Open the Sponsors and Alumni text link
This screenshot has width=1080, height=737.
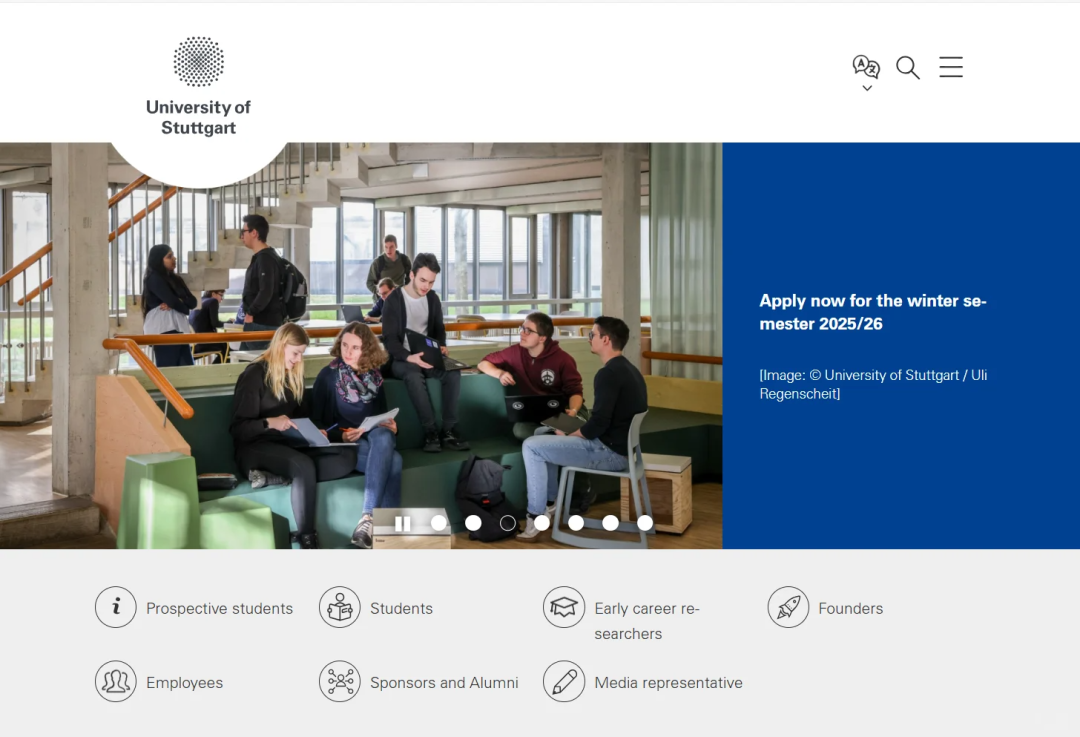pos(444,683)
